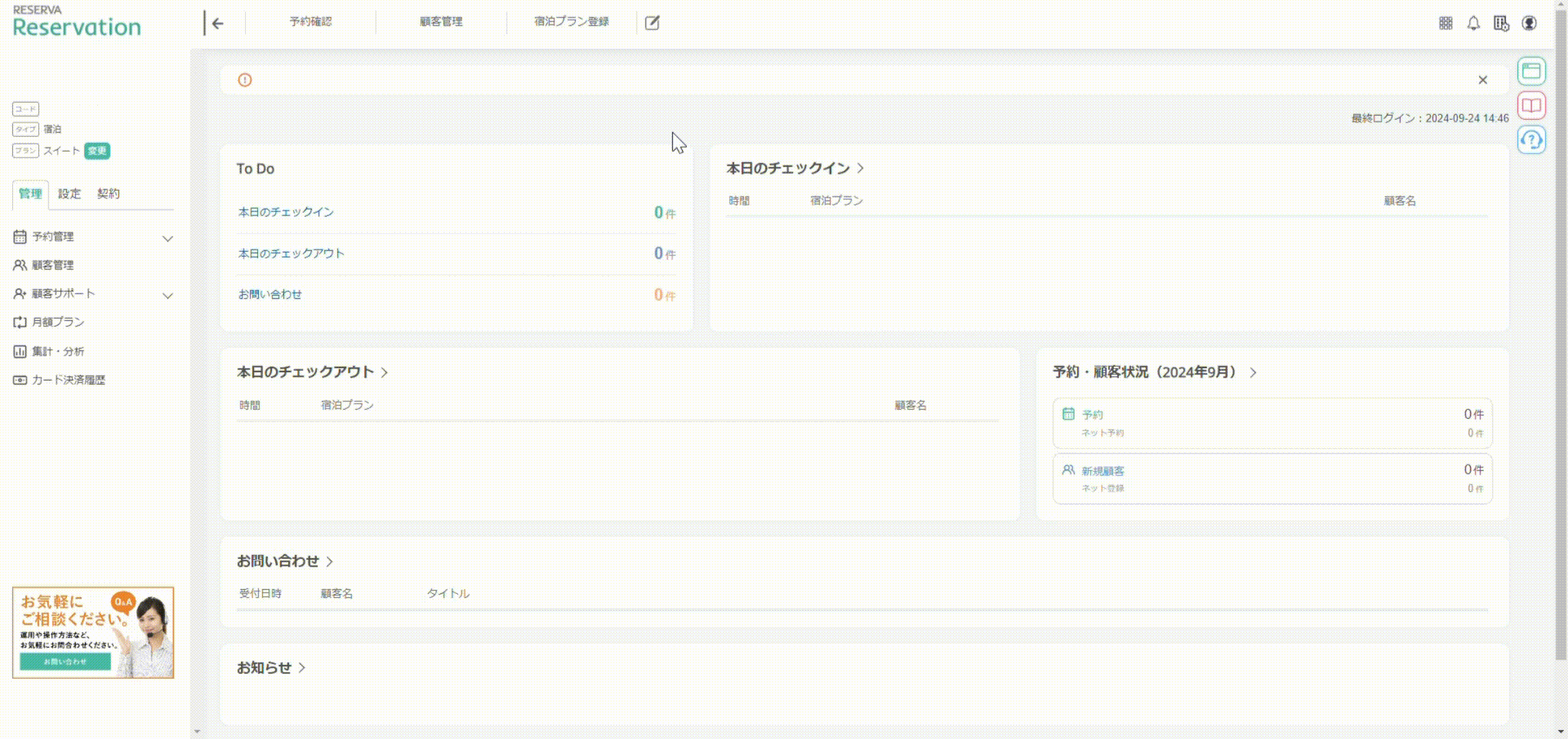Open the 予約 count card
The height and width of the screenshot is (739, 1568).
pyautogui.click(x=1272, y=424)
